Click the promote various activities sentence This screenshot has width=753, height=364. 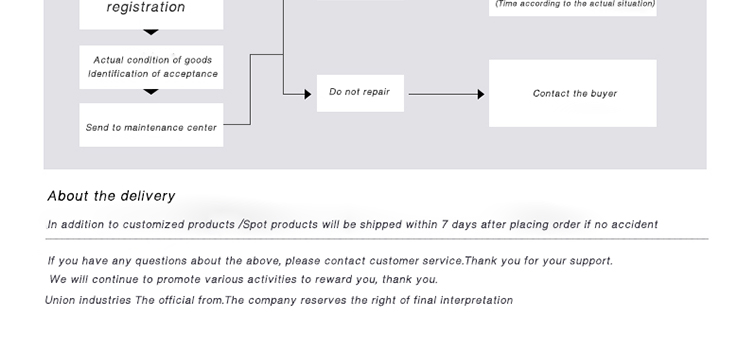[x=243, y=279]
